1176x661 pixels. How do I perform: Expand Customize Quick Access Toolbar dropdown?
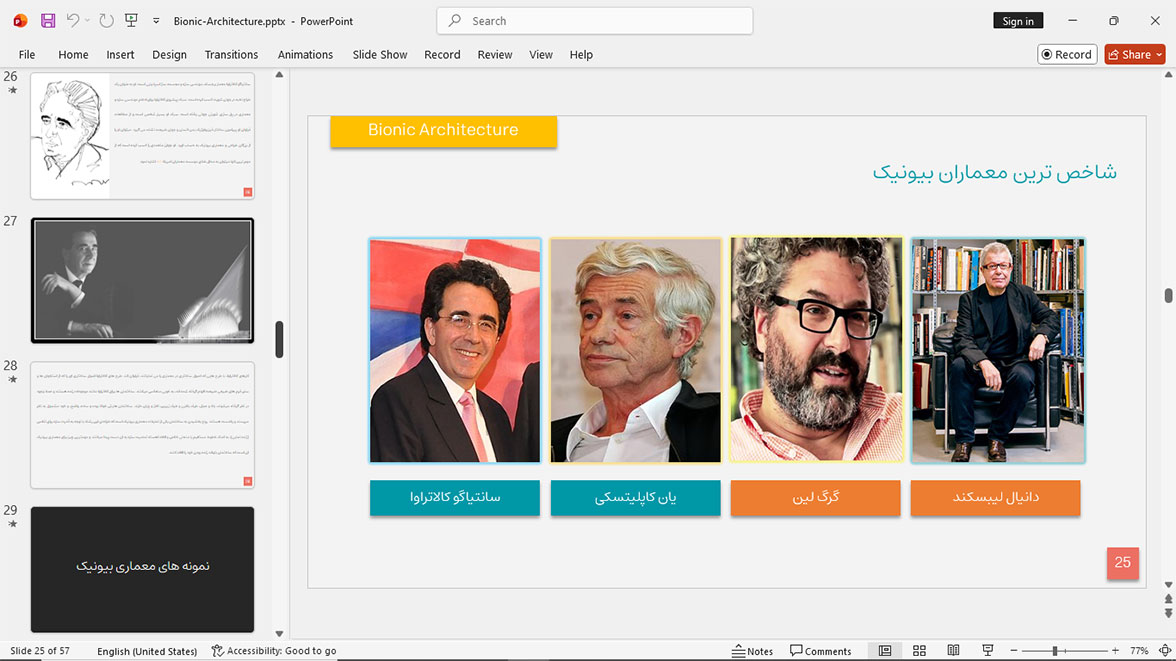[x=156, y=21]
